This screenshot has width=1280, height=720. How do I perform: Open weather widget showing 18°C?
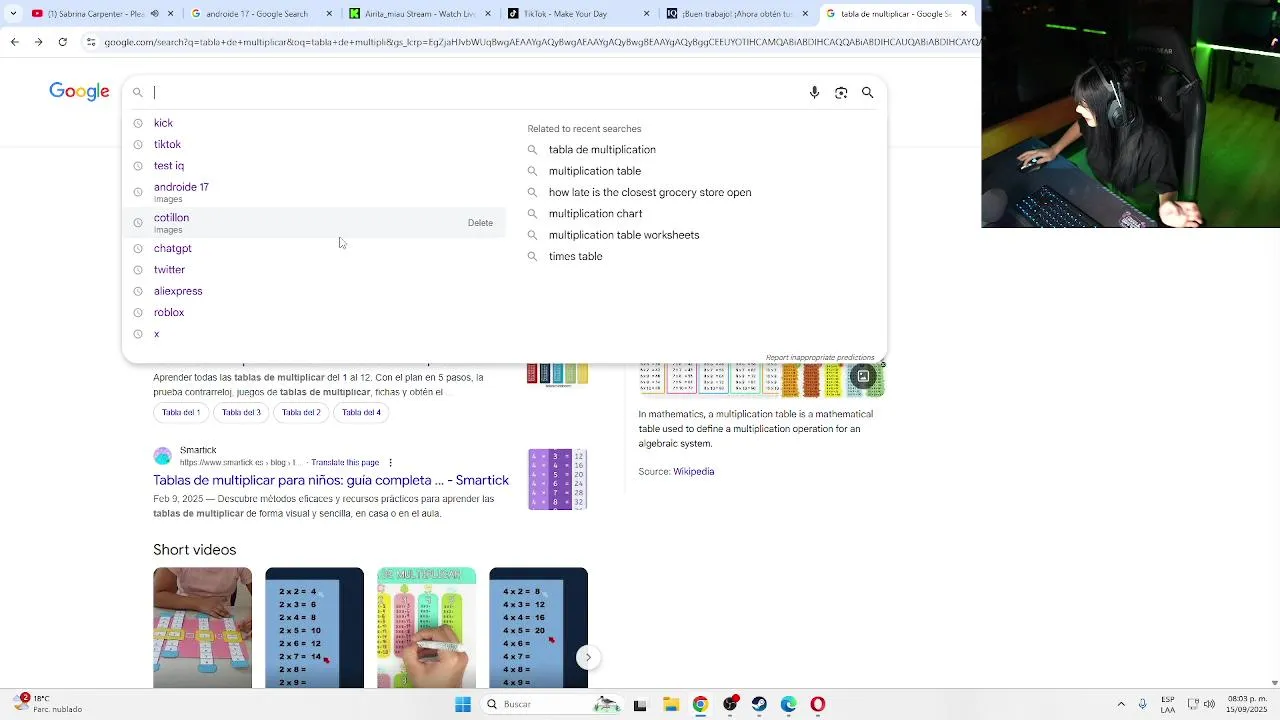(48, 704)
